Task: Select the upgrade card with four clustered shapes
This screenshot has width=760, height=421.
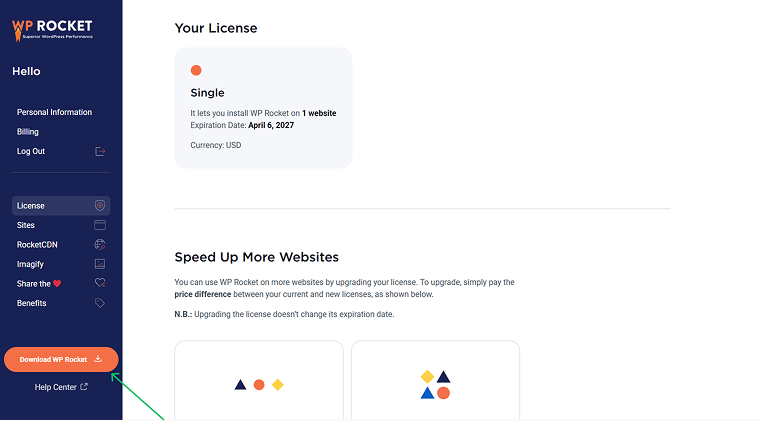Action: click(435, 380)
